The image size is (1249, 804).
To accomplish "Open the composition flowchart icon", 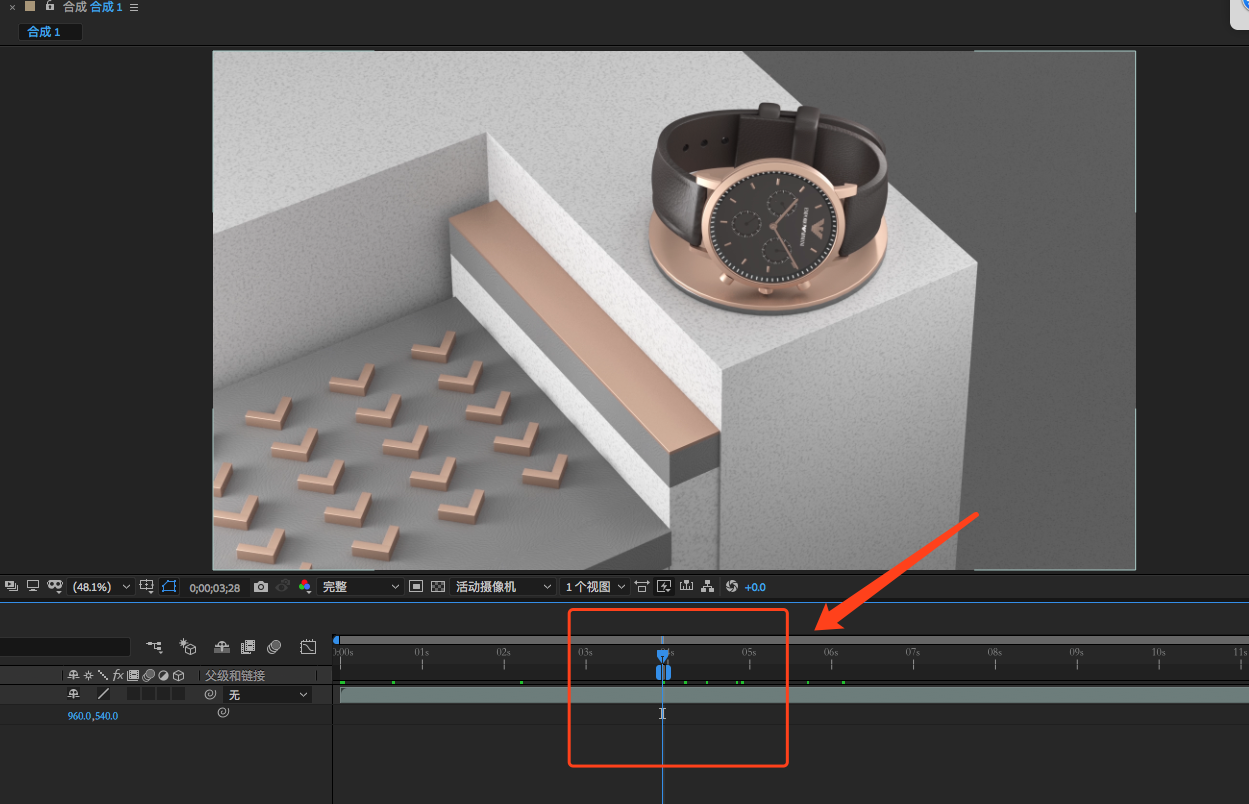I will tap(708, 587).
